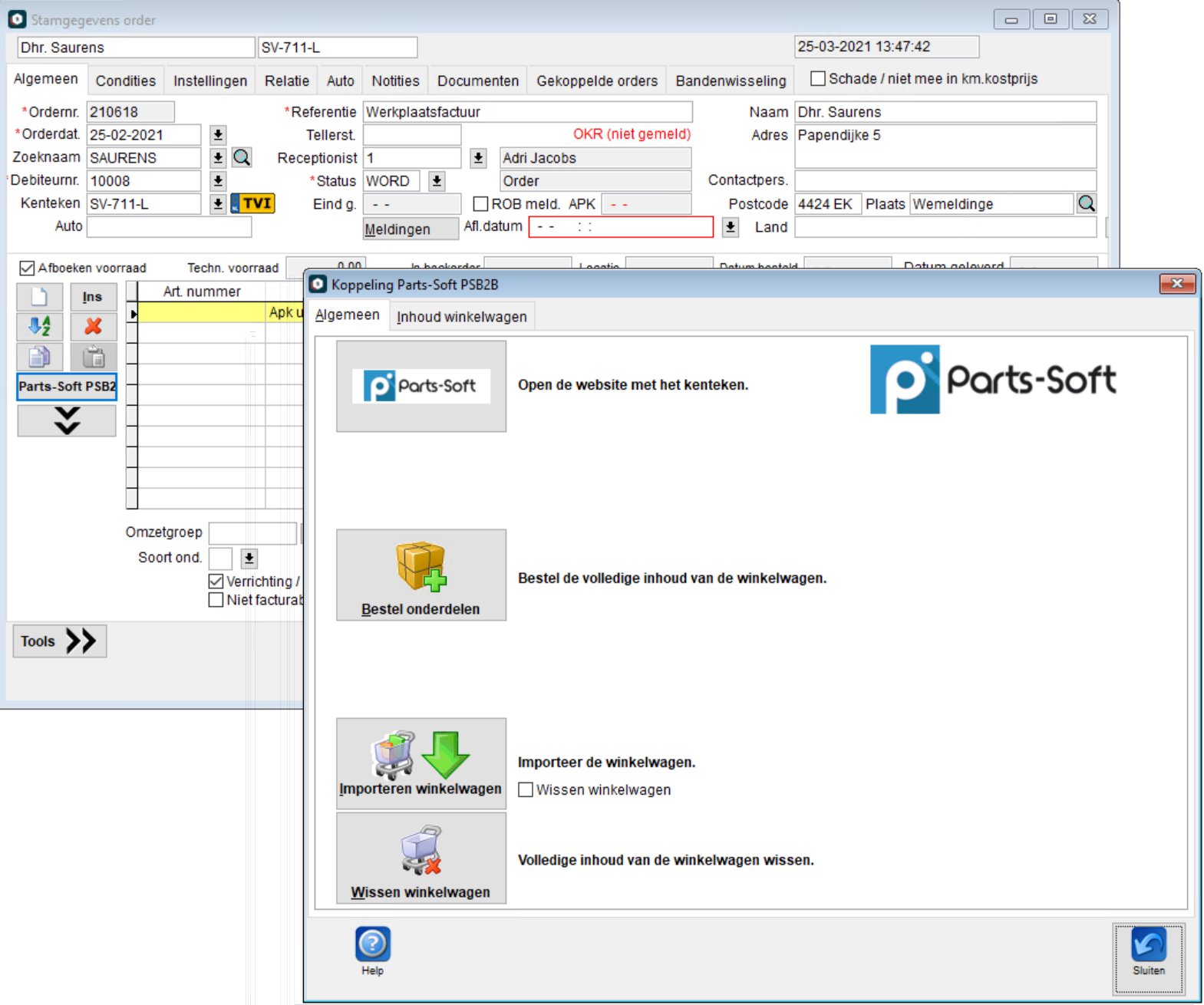This screenshot has width=1204, height=1005.
Task: Open Soort ond. dropdown arrow
Action: [x=249, y=558]
